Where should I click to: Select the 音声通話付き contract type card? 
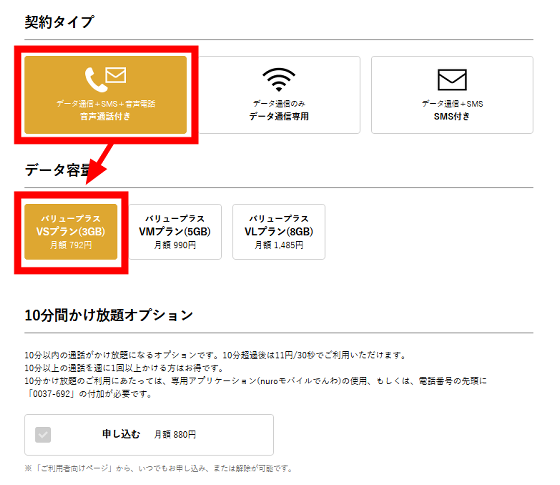pyautogui.click(x=105, y=95)
